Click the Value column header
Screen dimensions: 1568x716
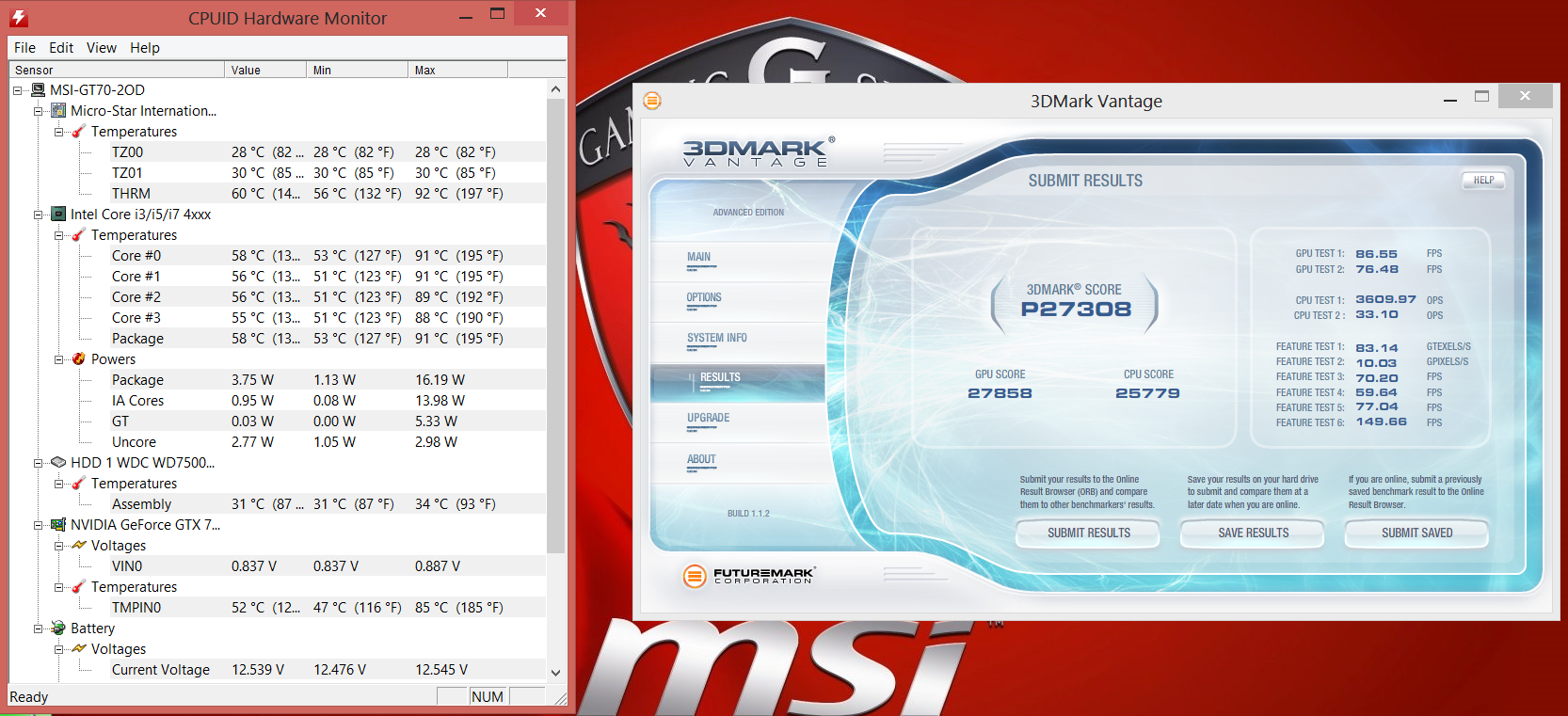tap(265, 70)
